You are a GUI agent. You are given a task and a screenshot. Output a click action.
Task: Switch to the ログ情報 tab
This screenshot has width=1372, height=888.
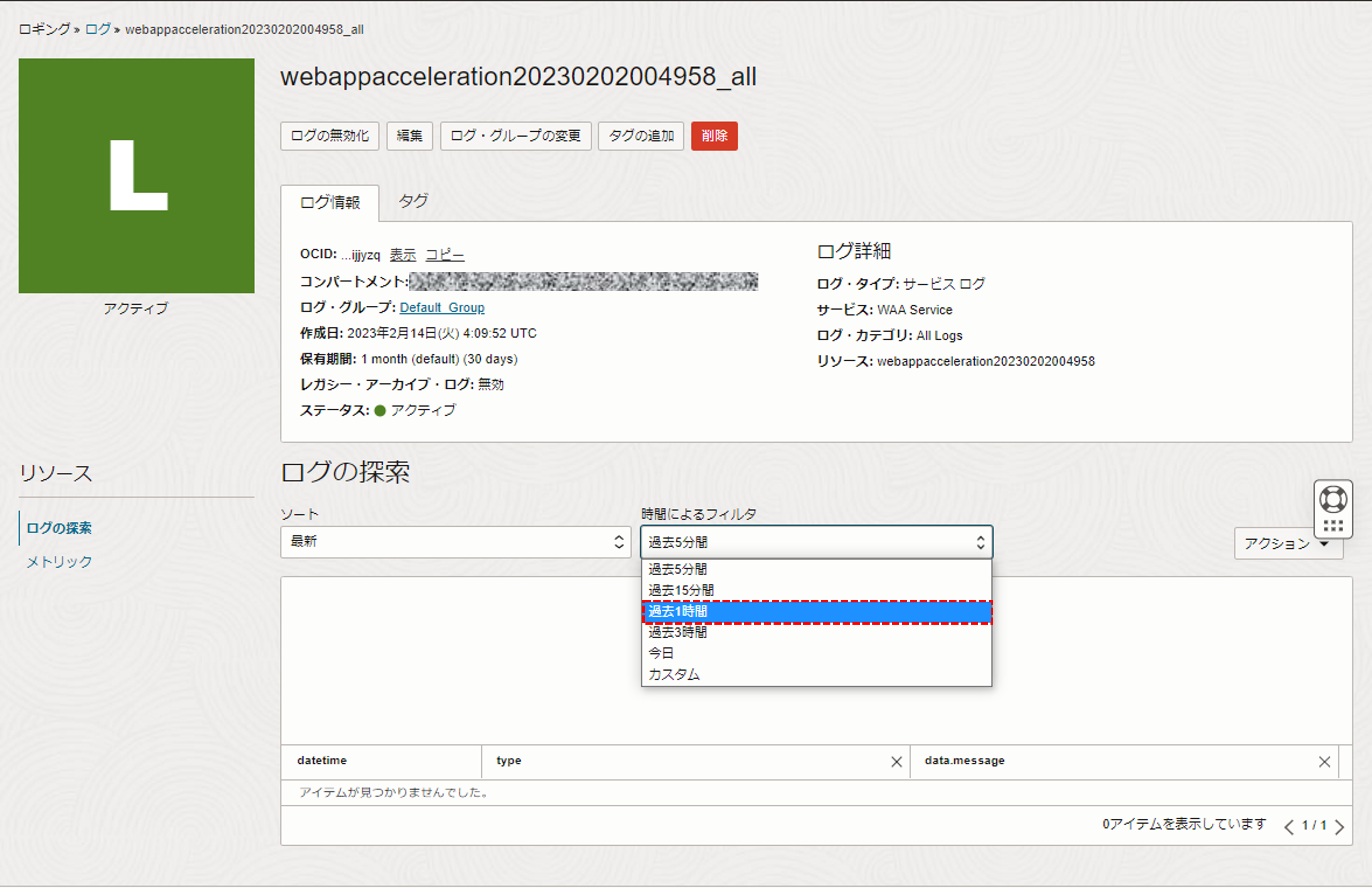[x=330, y=202]
